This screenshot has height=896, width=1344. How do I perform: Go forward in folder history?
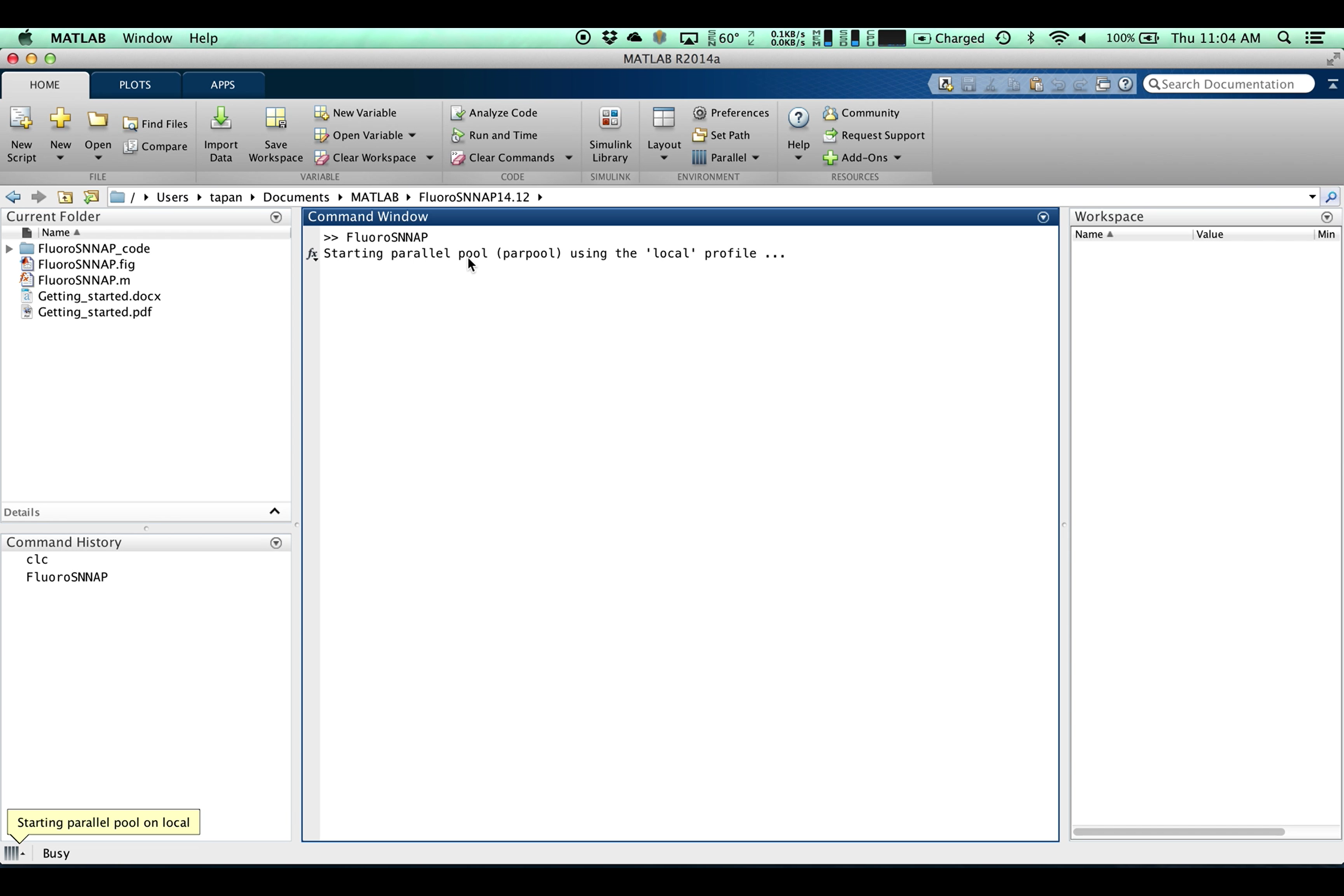38,197
